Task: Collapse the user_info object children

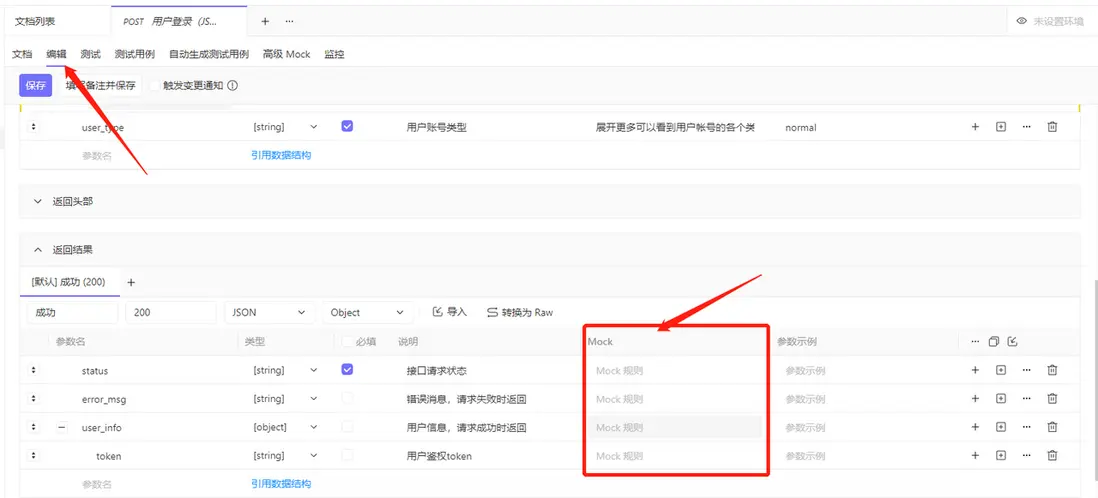Action: [x=62, y=427]
